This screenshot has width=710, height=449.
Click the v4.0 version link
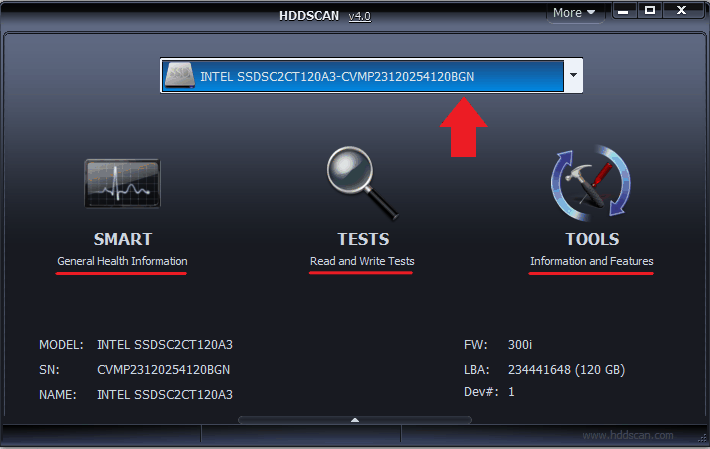pyautogui.click(x=360, y=16)
